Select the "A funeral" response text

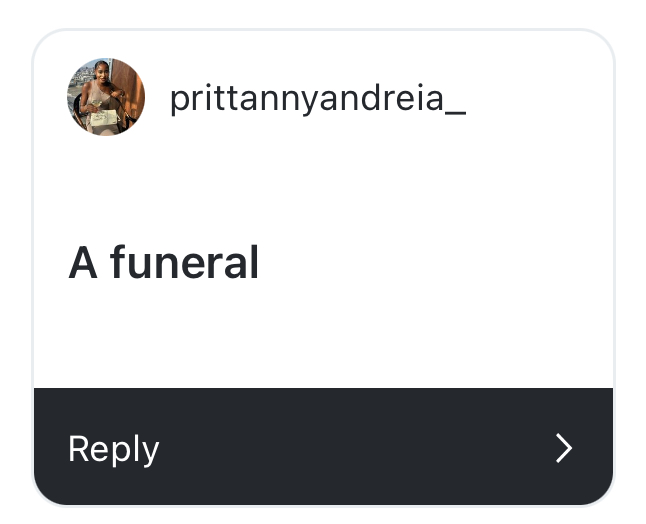163,264
